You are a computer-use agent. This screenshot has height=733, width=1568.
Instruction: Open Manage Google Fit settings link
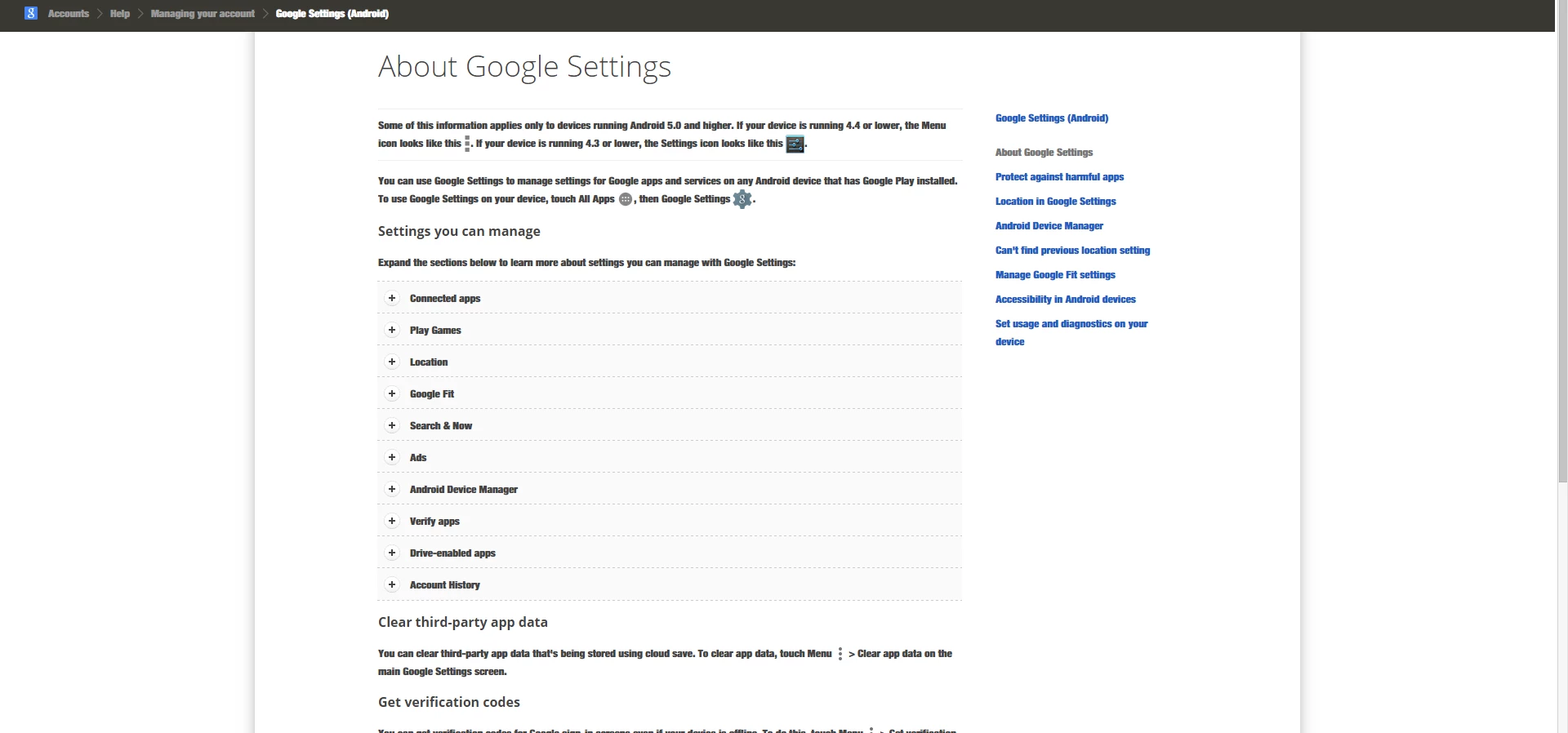(1055, 275)
